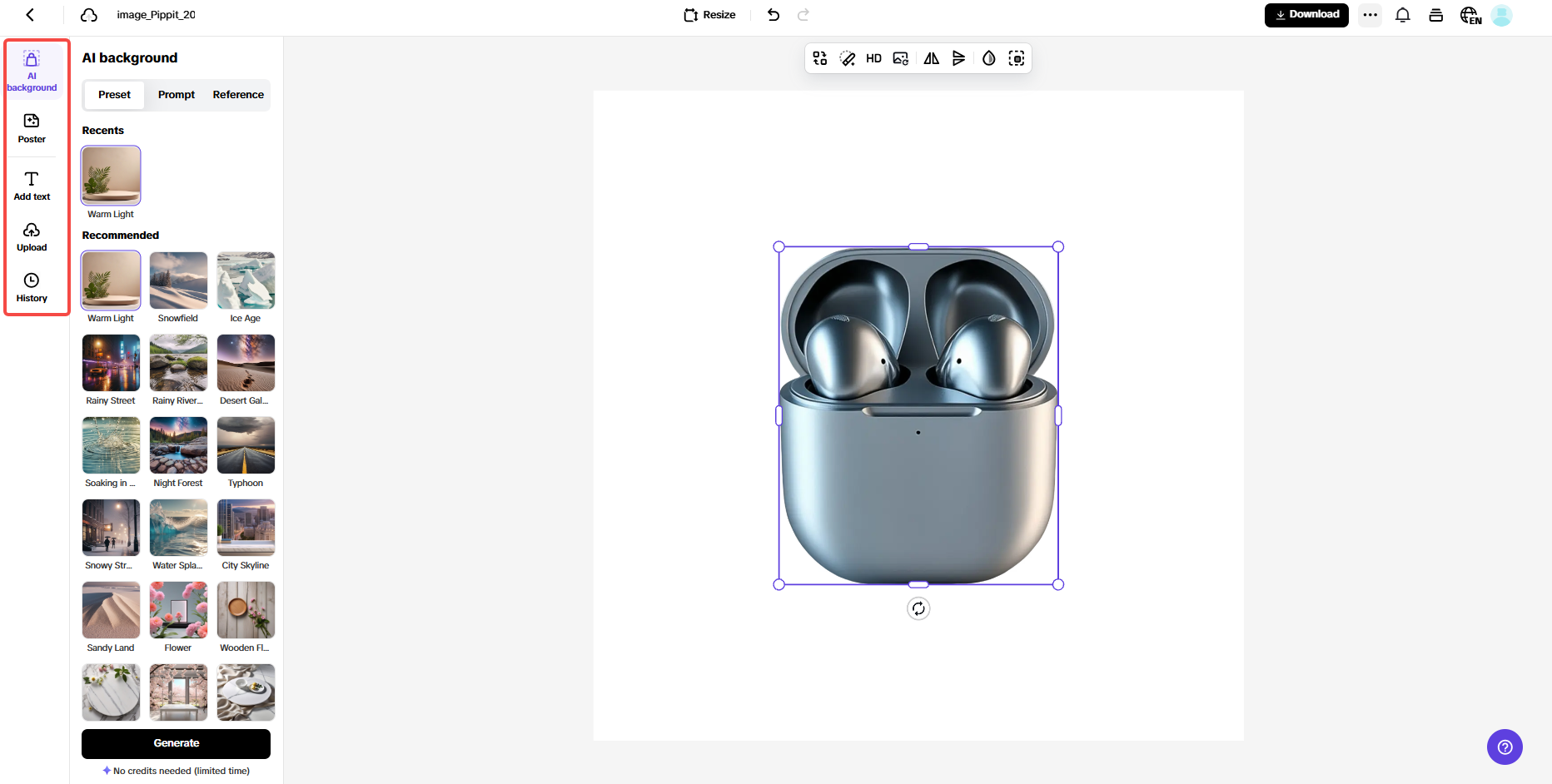
Task: Pick the Water Spla... background preset
Action: click(178, 528)
